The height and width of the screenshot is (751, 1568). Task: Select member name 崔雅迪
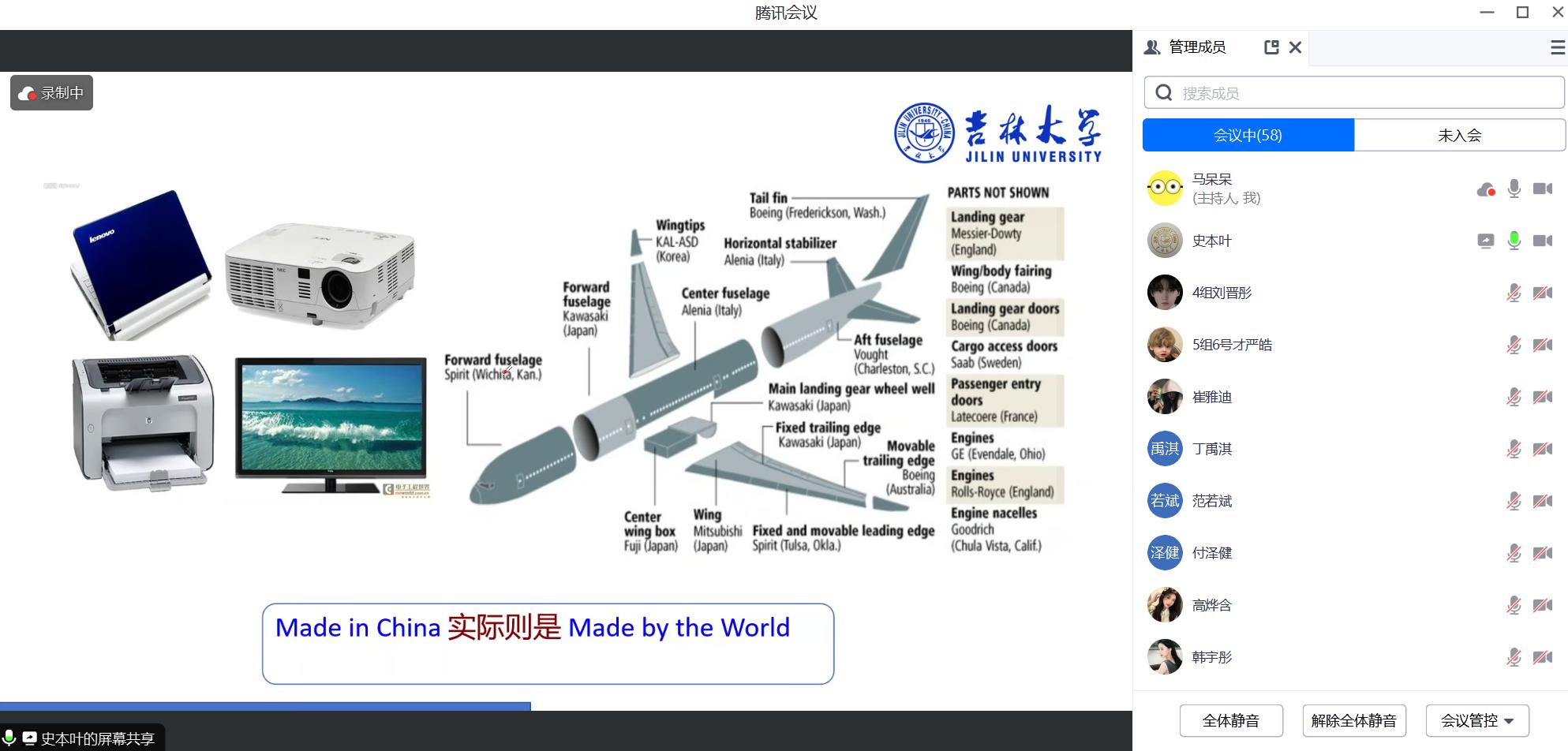tap(1212, 397)
